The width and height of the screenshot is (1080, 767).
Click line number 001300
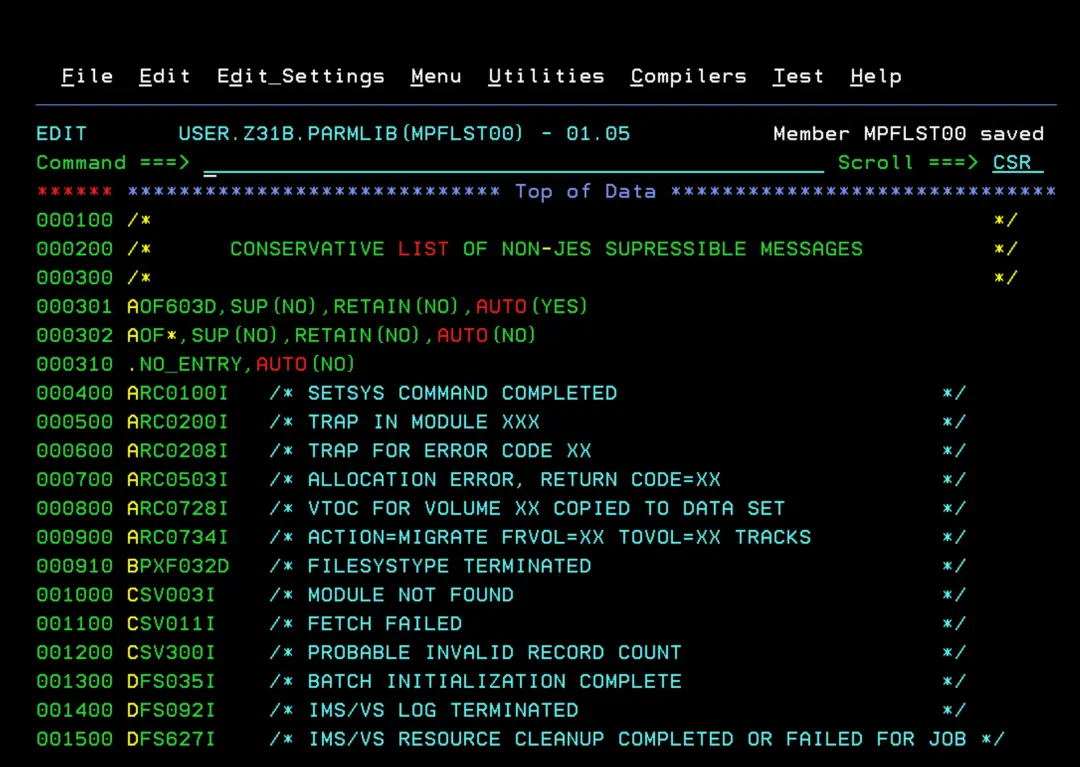pos(74,682)
